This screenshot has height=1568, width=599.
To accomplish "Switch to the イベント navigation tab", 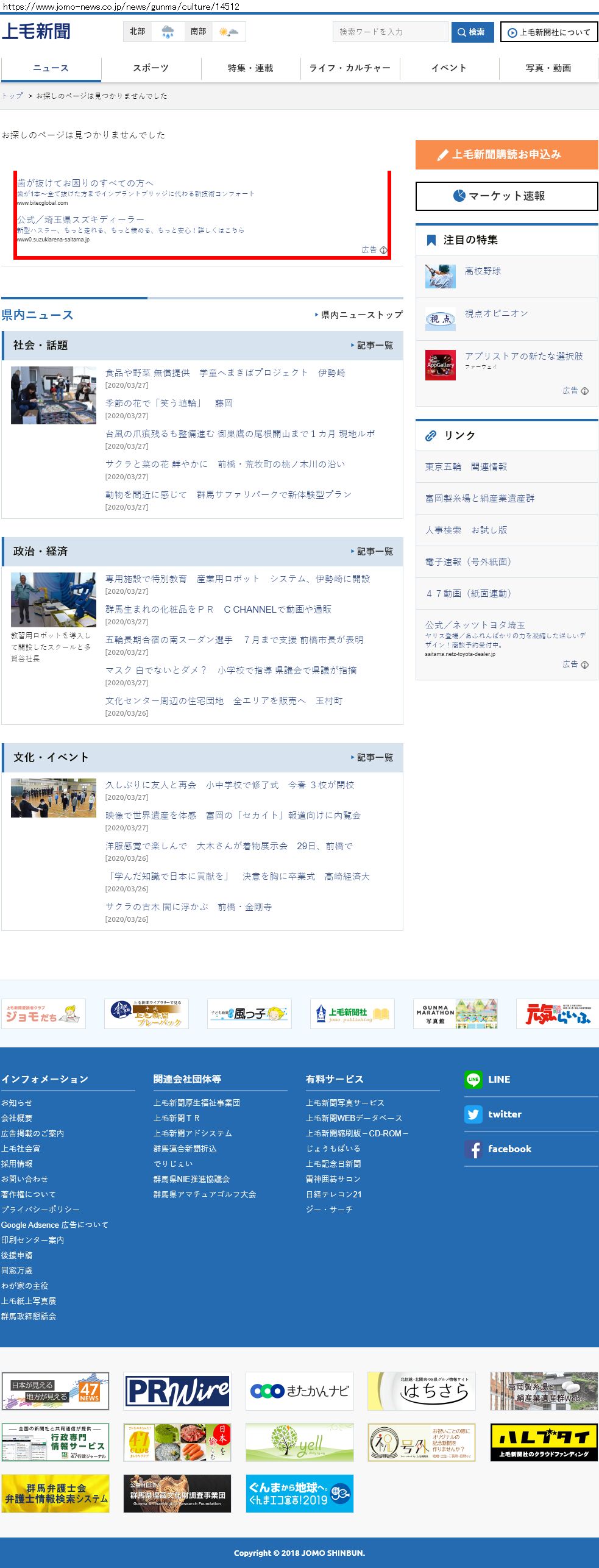I will point(449,68).
